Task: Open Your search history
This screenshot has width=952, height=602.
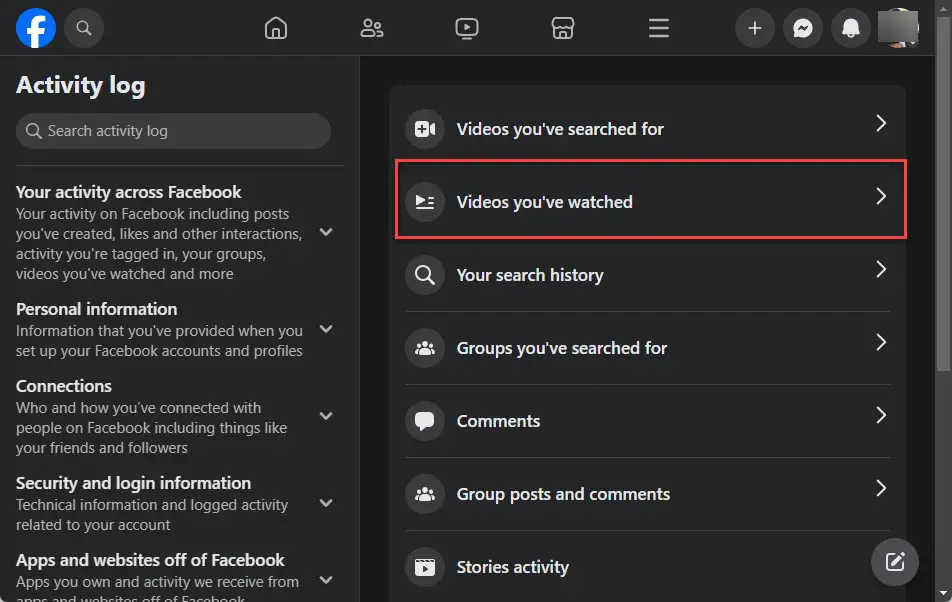Action: pos(647,275)
